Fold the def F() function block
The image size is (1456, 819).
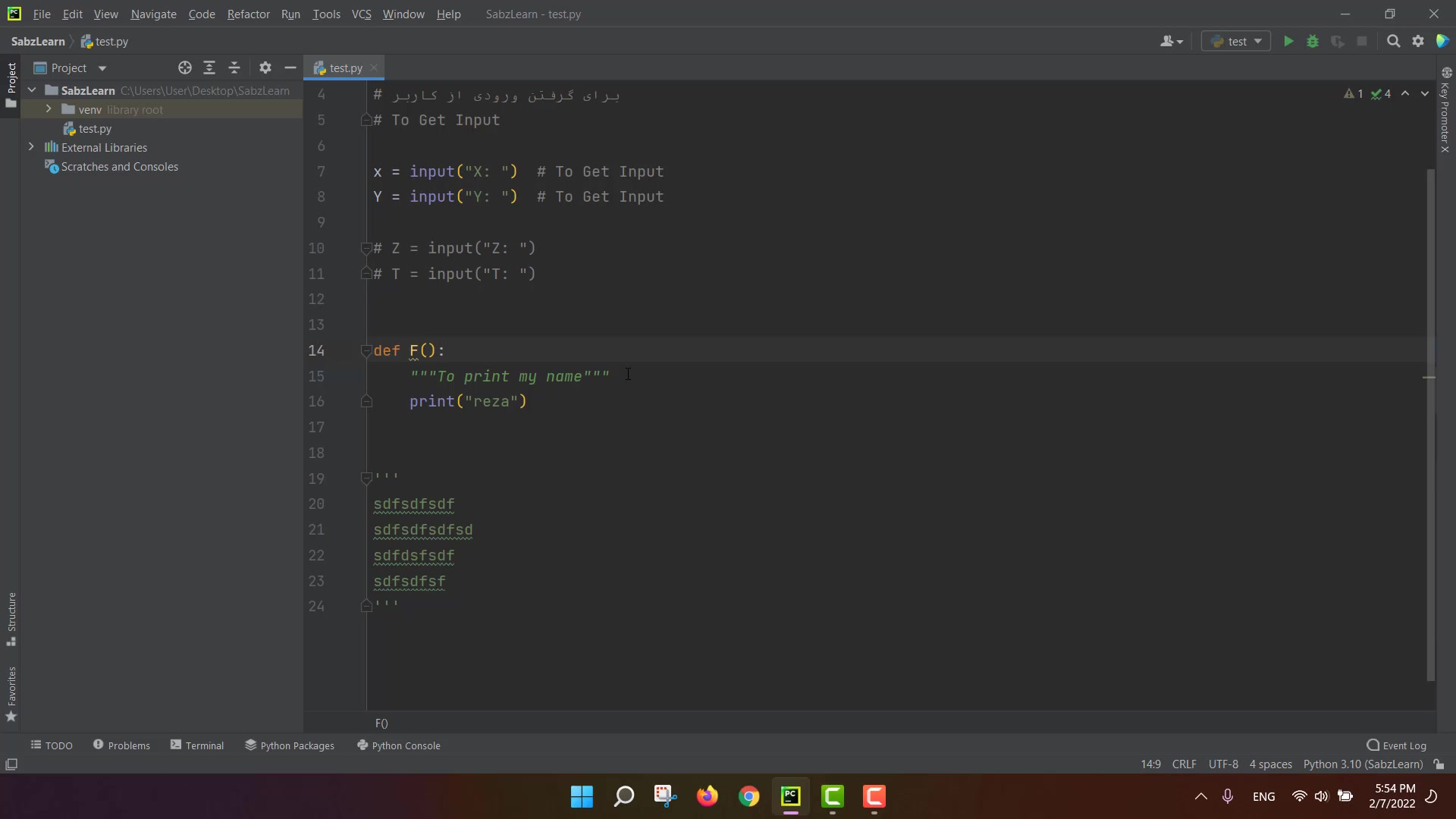coord(366,350)
